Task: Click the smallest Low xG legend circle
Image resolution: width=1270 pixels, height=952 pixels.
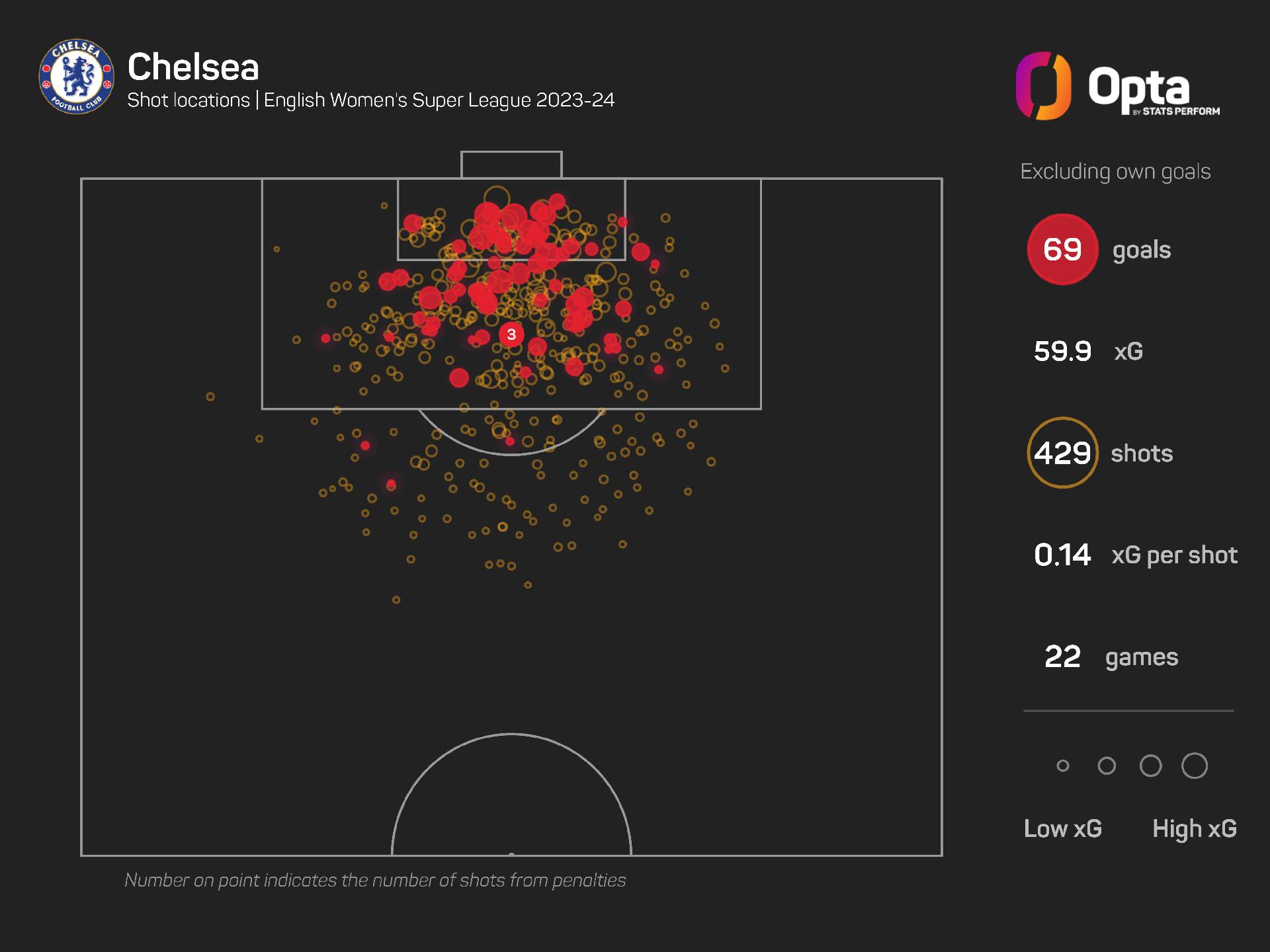Action: click(x=1063, y=766)
